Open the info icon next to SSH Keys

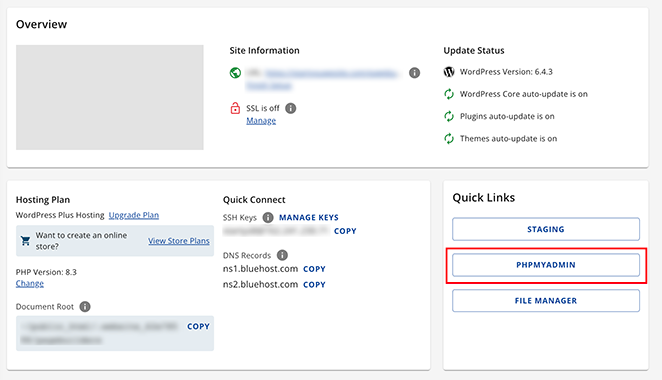pyautogui.click(x=268, y=217)
